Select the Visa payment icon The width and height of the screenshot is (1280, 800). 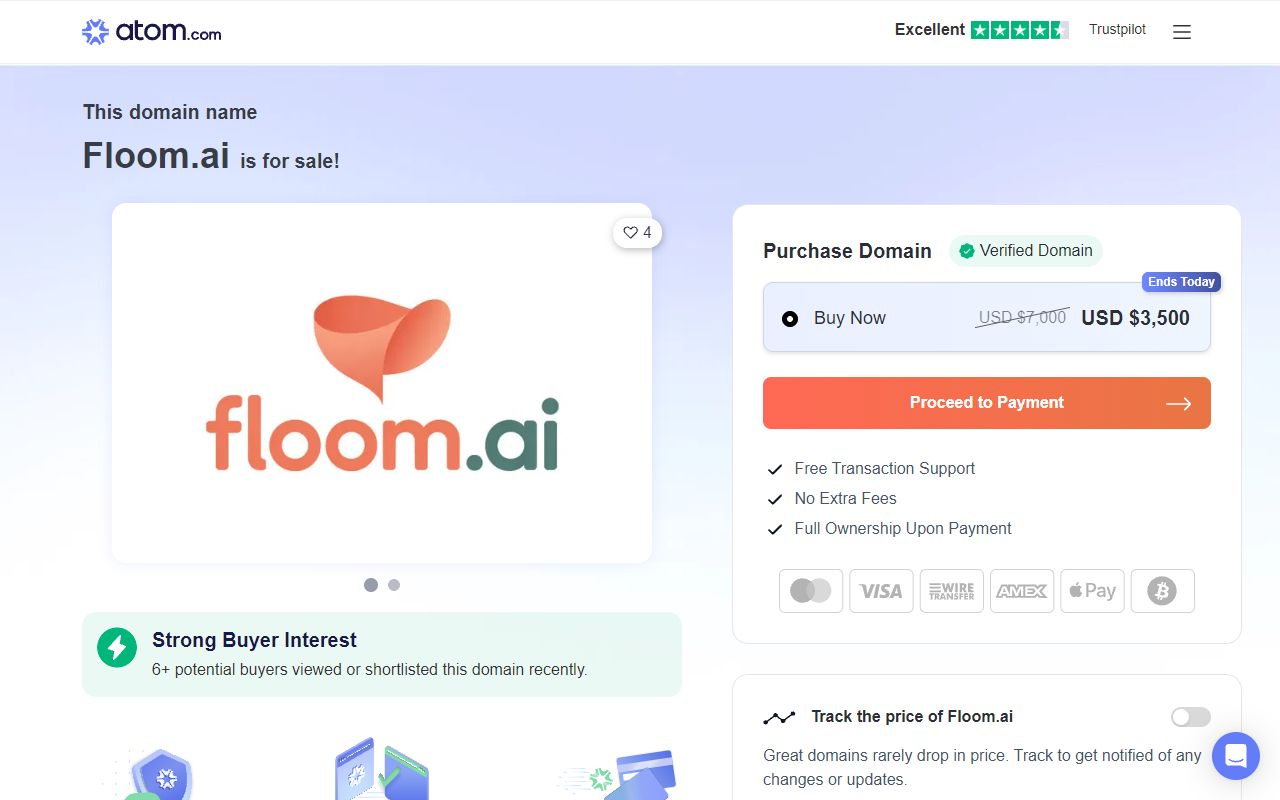[881, 590]
